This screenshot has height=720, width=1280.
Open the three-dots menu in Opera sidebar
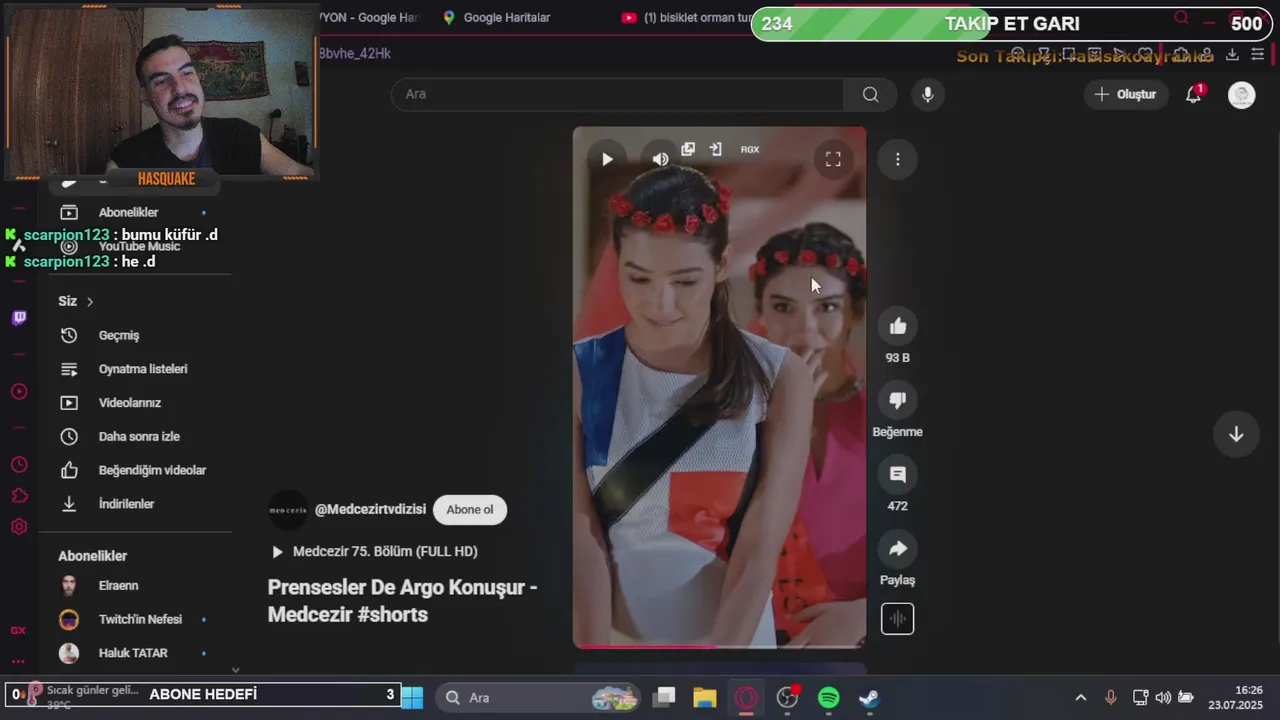[x=18, y=661]
